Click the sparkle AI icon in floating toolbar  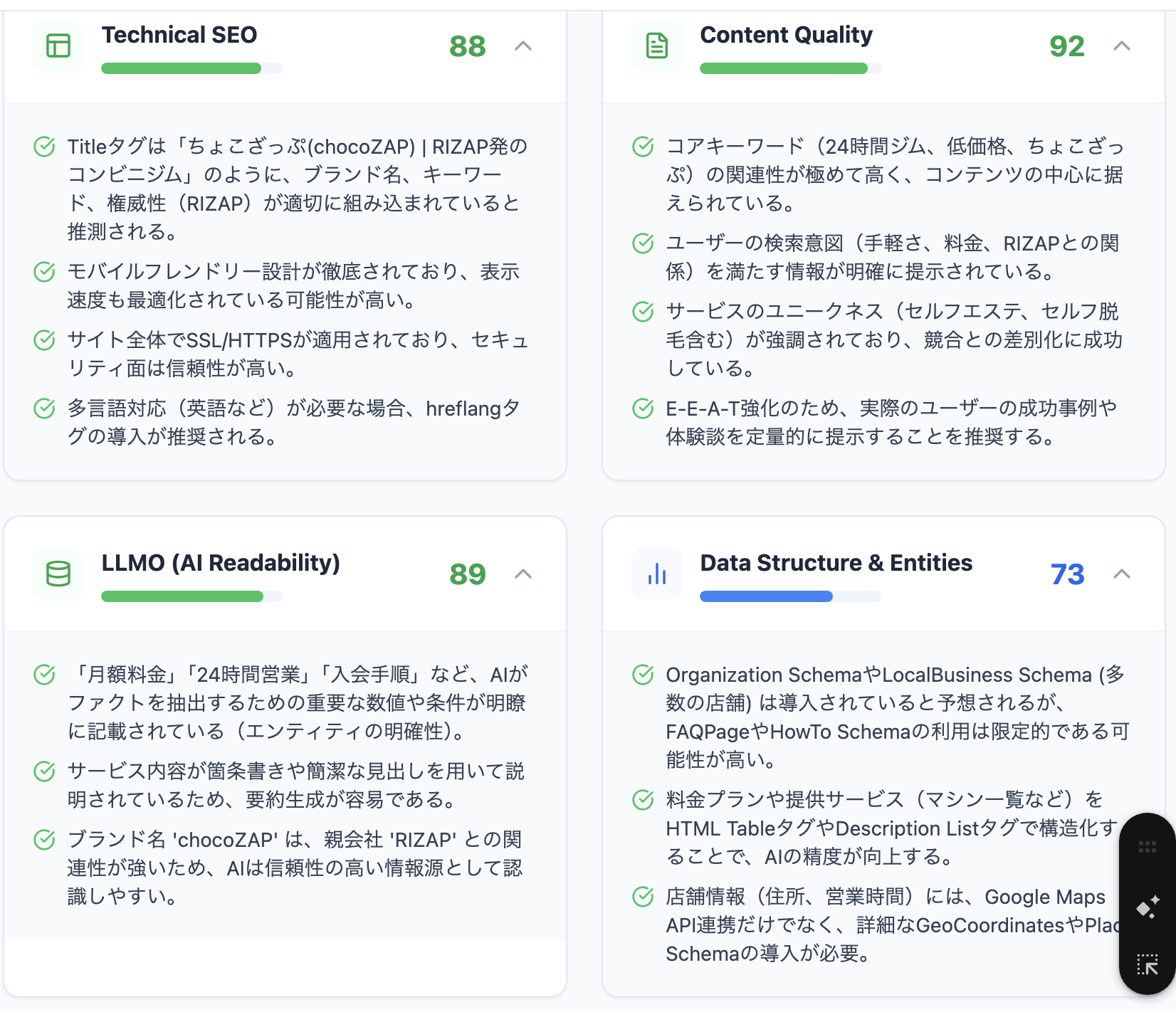click(x=1147, y=907)
